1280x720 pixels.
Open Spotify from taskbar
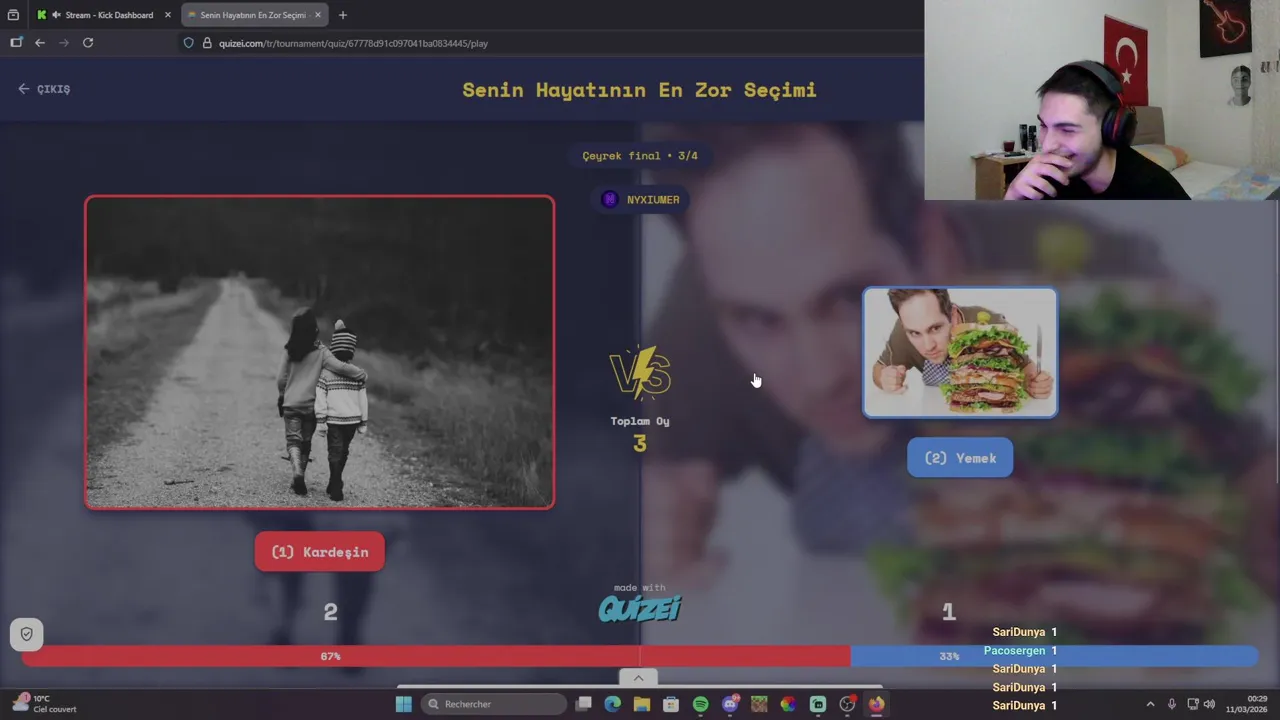click(x=701, y=704)
